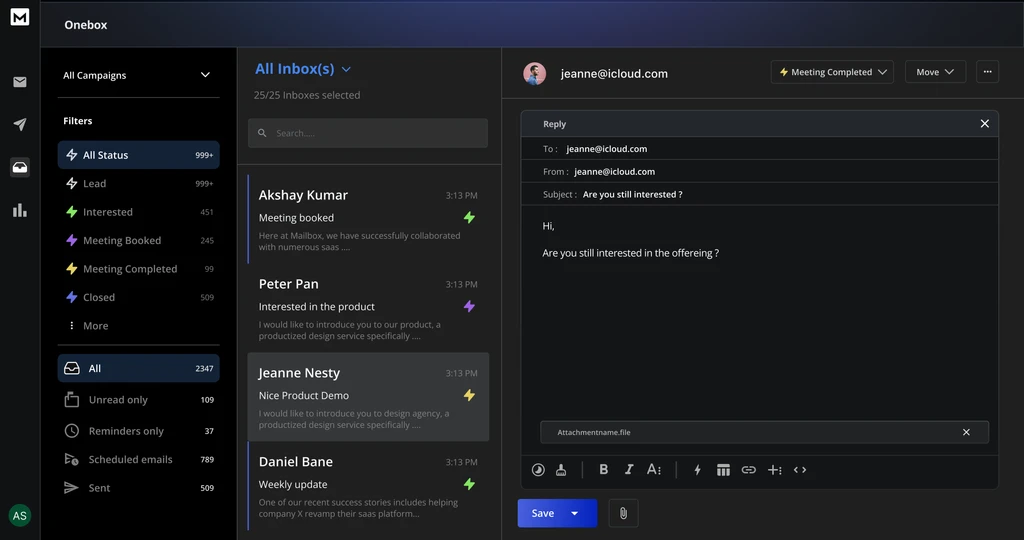Filter by Meeting Completed in sidebar
The height and width of the screenshot is (540, 1024).
(138, 268)
